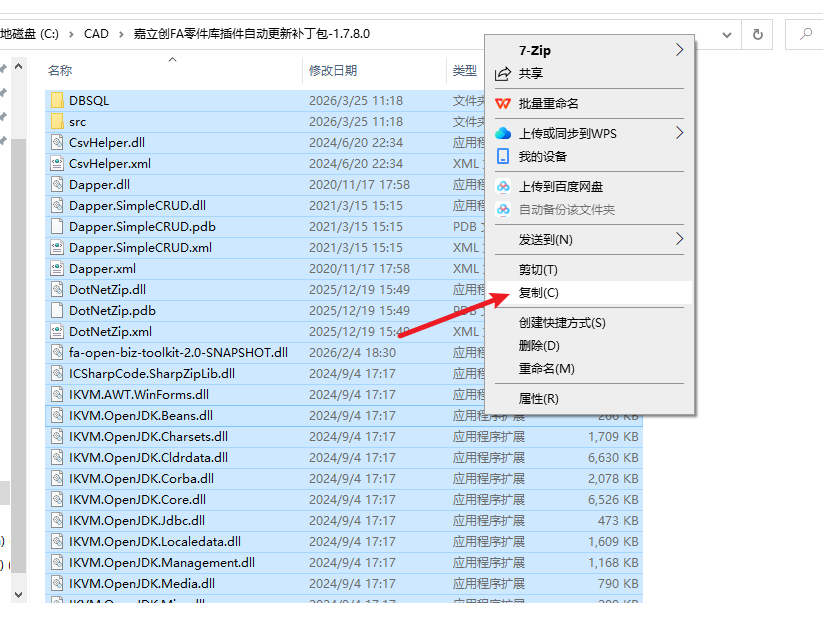Click the refresh button in address bar
The height and width of the screenshot is (619, 823).
pos(758,34)
